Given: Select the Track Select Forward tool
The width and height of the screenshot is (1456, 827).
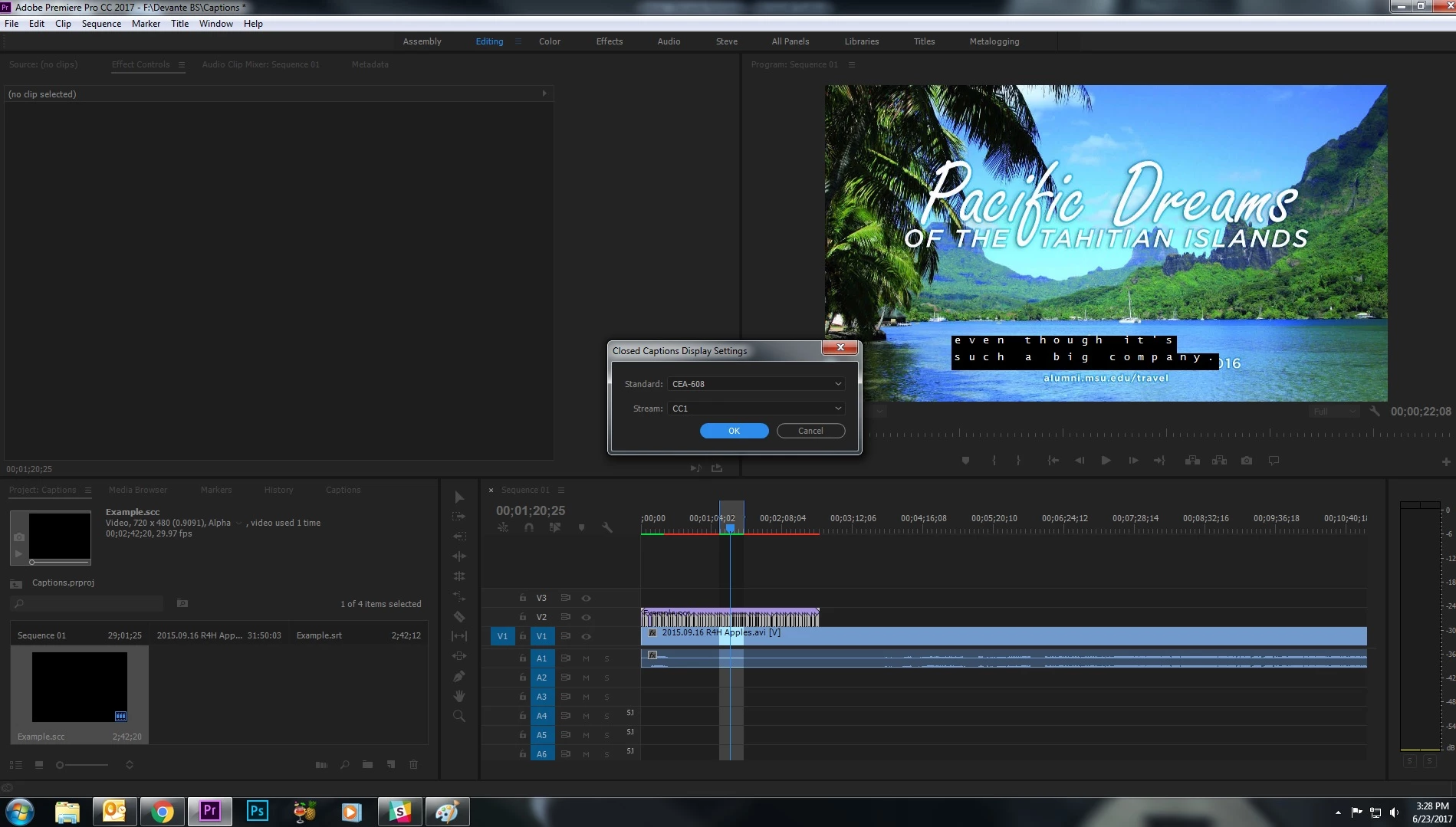Looking at the screenshot, I should pyautogui.click(x=459, y=517).
